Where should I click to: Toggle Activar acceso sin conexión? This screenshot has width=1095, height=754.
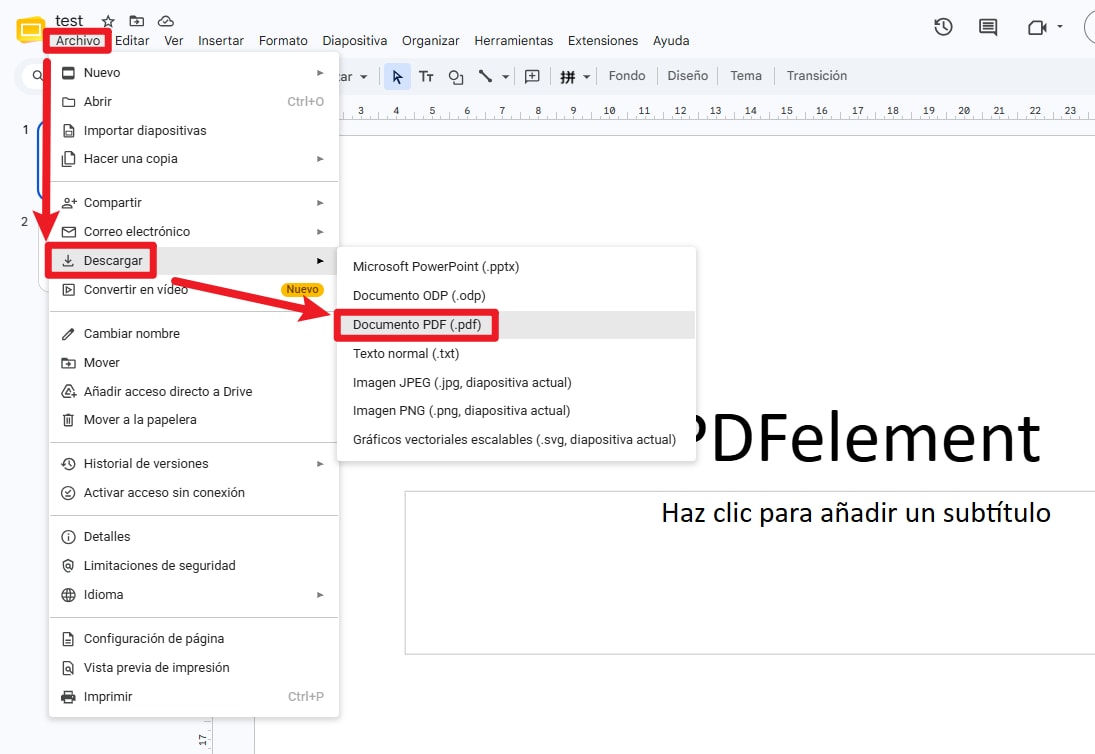pyautogui.click(x=193, y=492)
